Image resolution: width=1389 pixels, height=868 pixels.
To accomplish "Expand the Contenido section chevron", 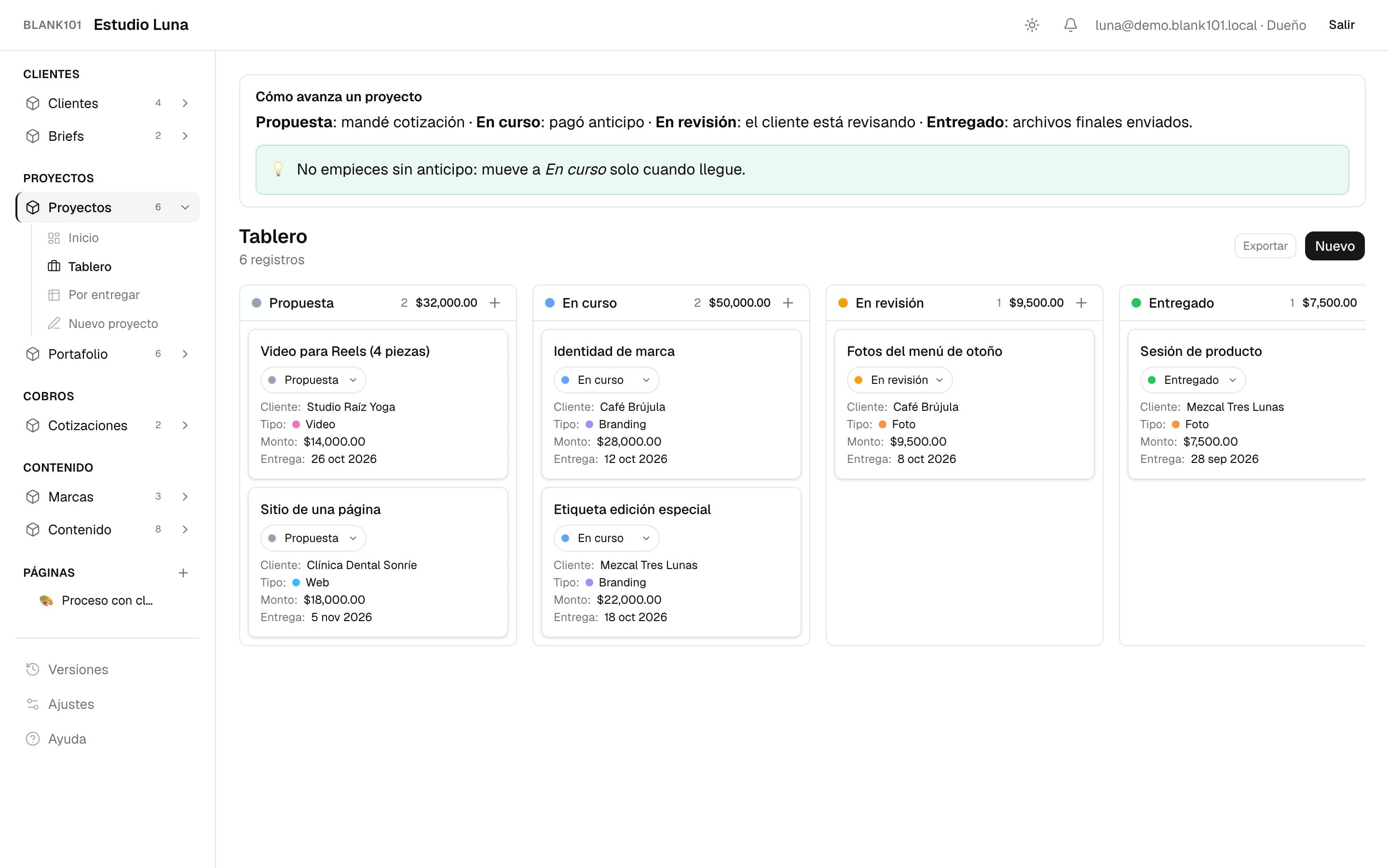I will point(185,529).
